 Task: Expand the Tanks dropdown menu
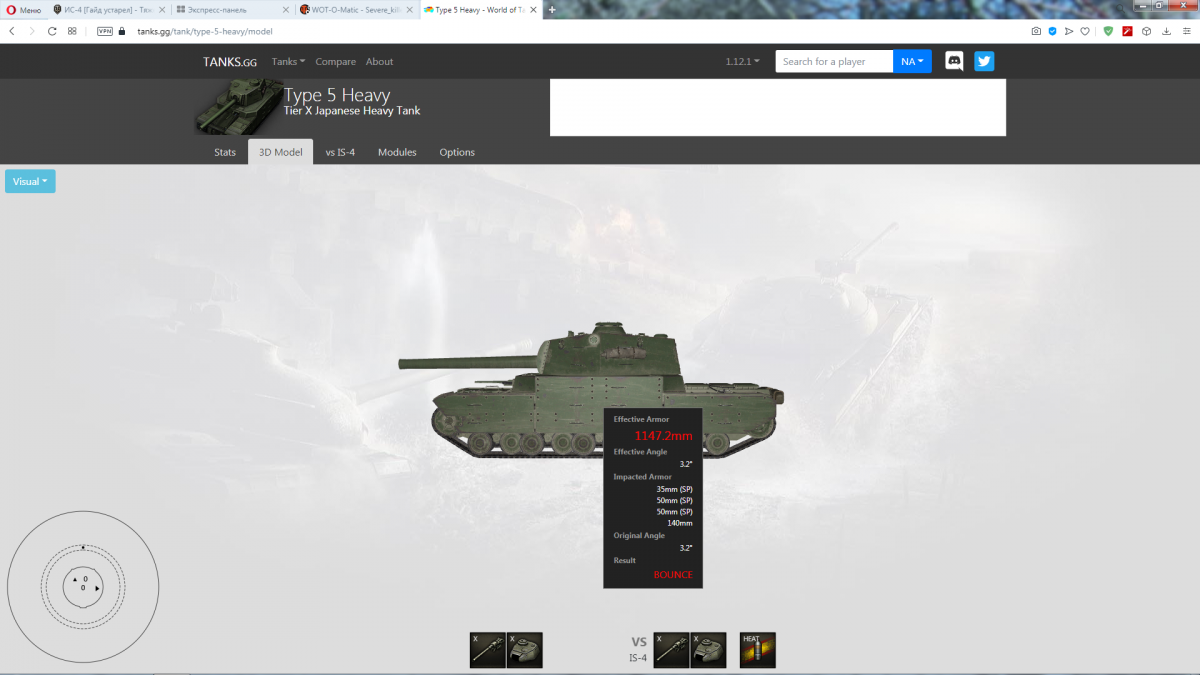coord(289,61)
